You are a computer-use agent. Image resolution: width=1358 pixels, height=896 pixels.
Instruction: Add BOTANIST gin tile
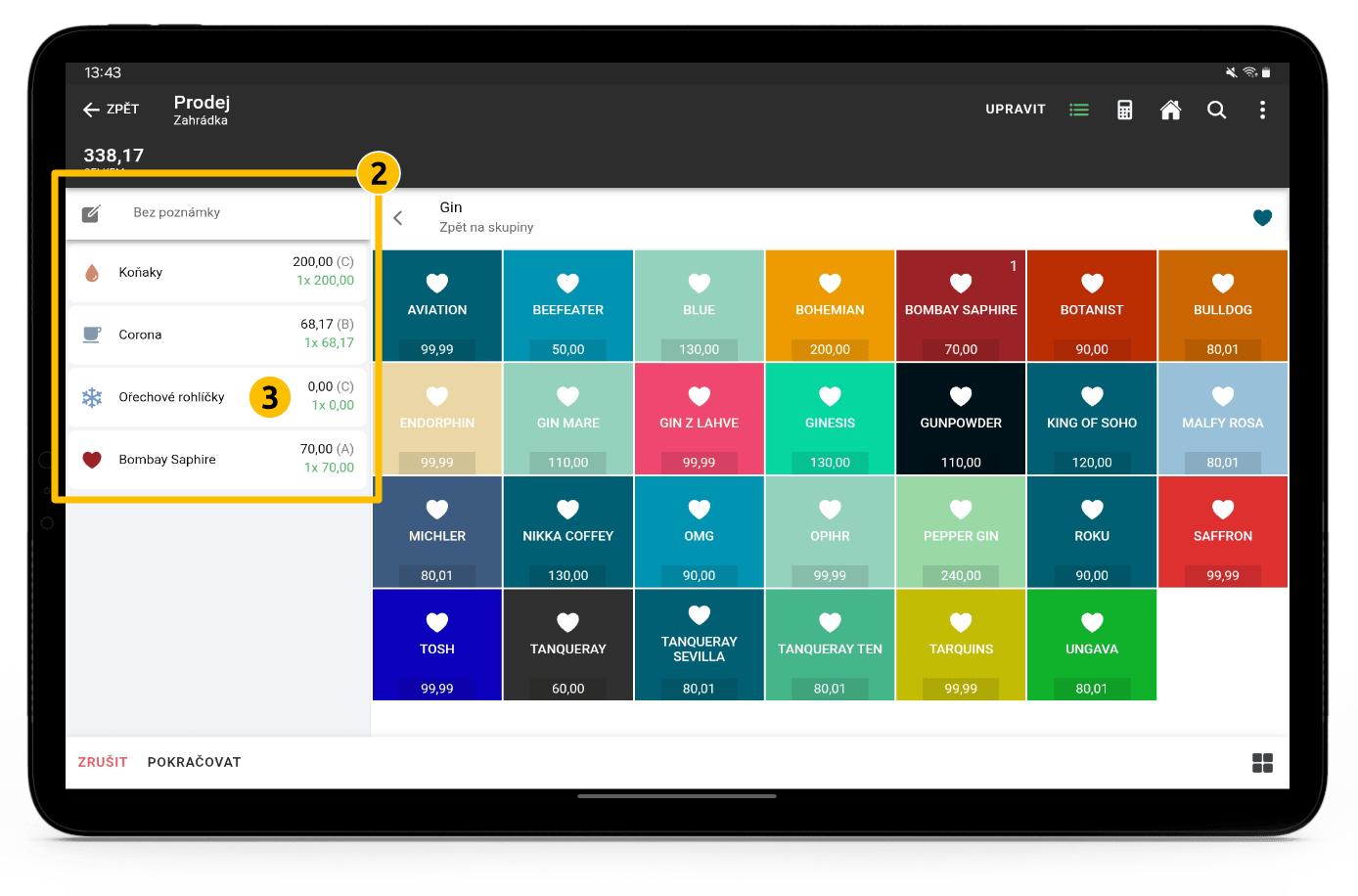point(1092,305)
